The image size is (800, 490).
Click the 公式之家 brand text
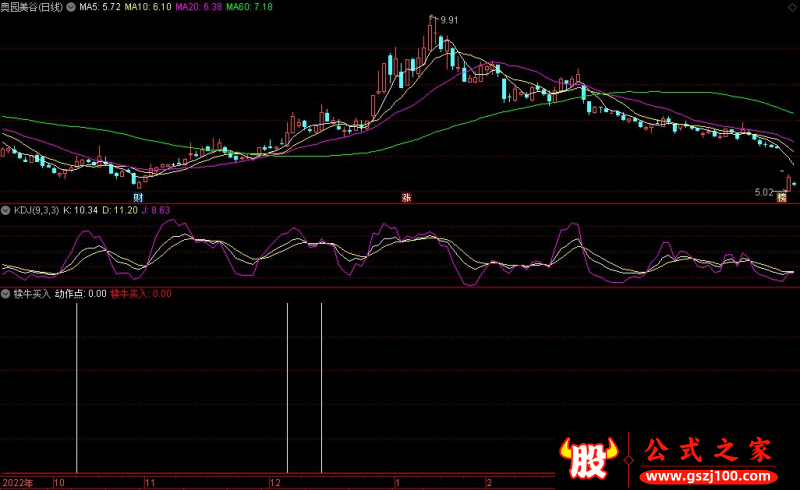[x=708, y=449]
